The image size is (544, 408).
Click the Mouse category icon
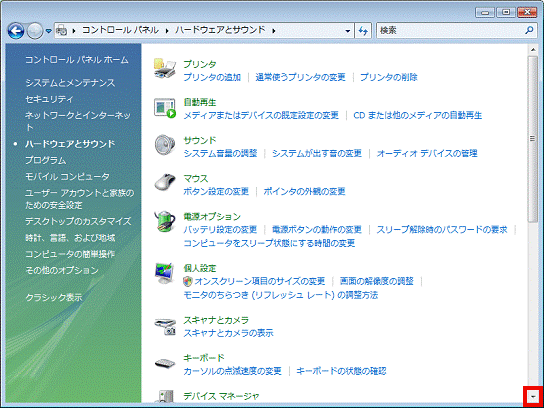165,182
